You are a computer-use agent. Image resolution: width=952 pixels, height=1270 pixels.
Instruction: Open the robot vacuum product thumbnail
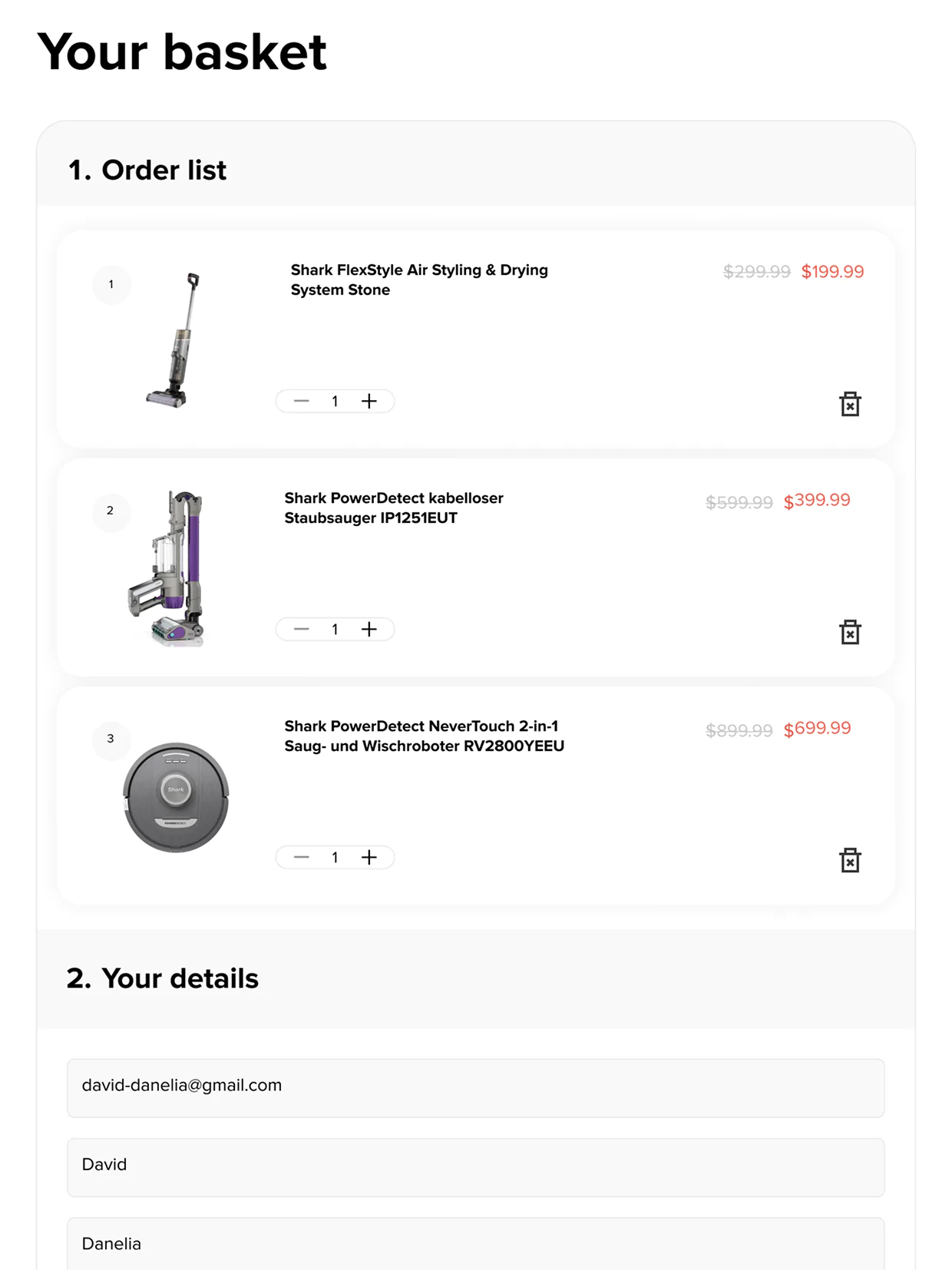click(176, 797)
